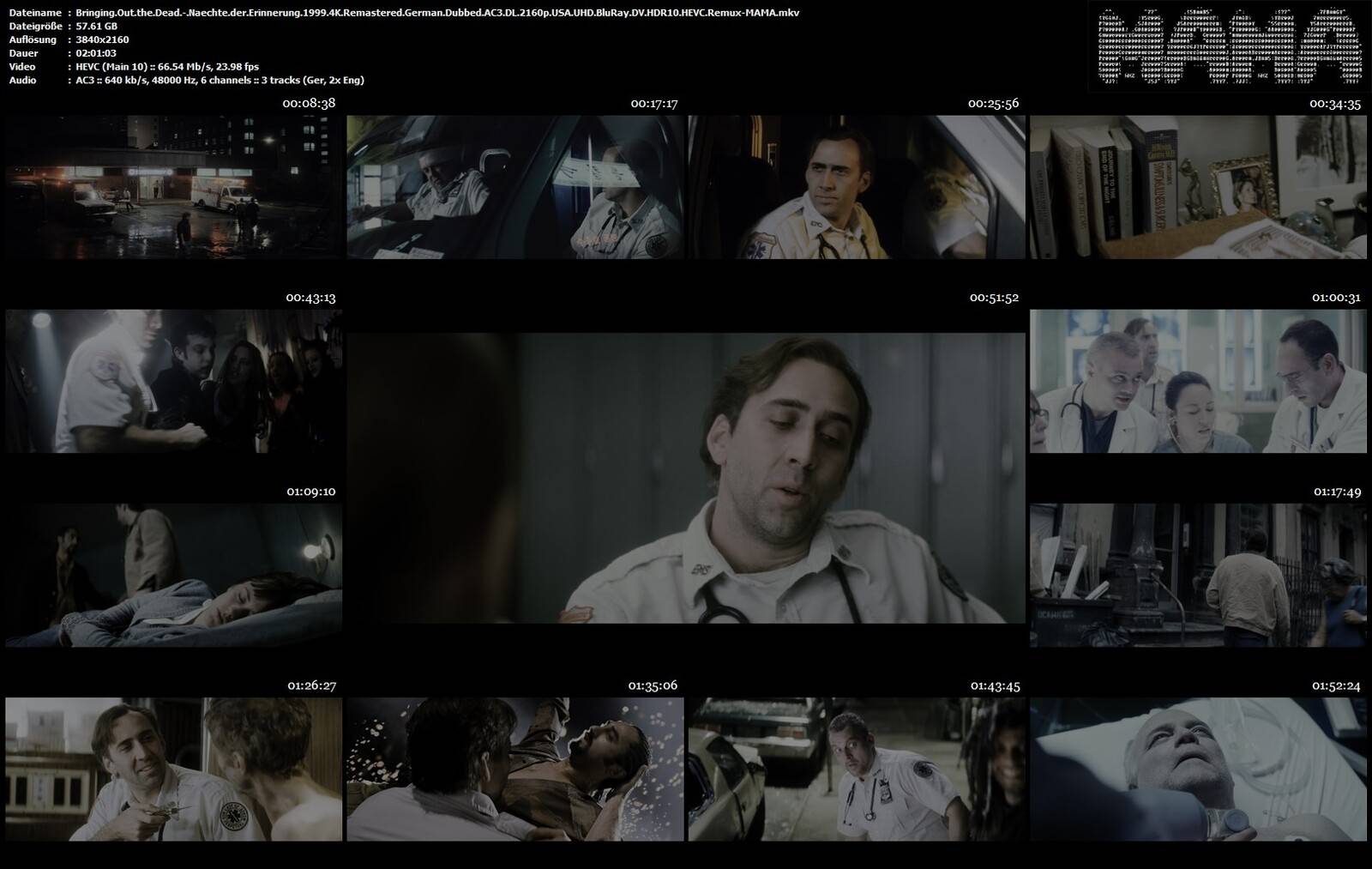Click the resolution value 3840x2160

pyautogui.click(x=102, y=39)
